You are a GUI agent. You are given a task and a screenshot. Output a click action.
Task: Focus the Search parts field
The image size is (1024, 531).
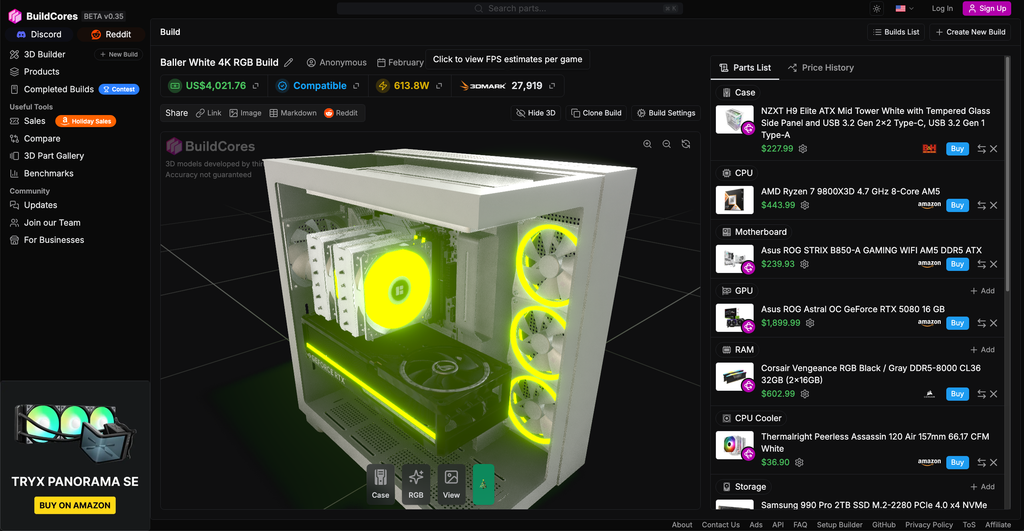tap(510, 8)
